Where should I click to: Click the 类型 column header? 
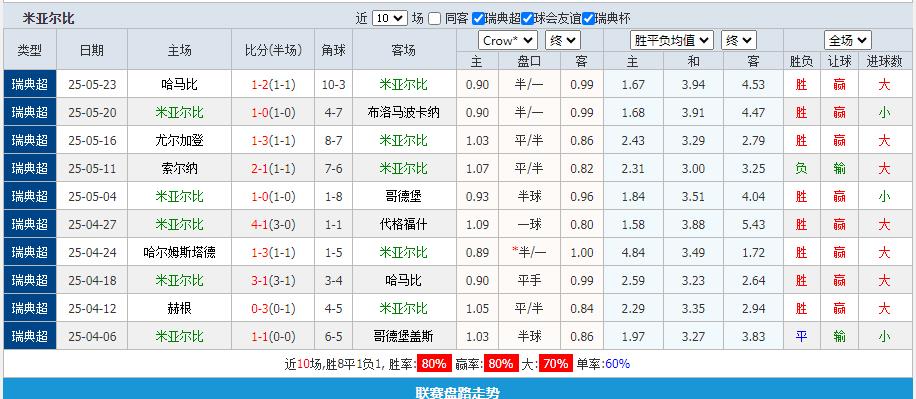[30, 50]
